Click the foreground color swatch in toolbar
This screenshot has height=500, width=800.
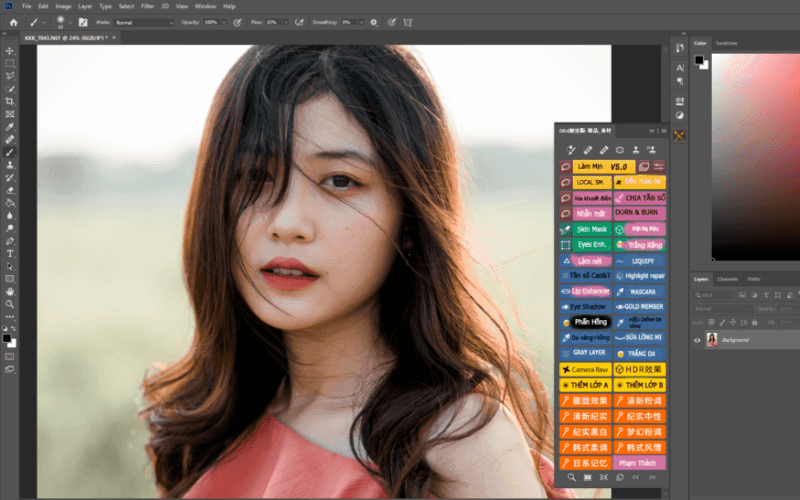(x=7, y=338)
